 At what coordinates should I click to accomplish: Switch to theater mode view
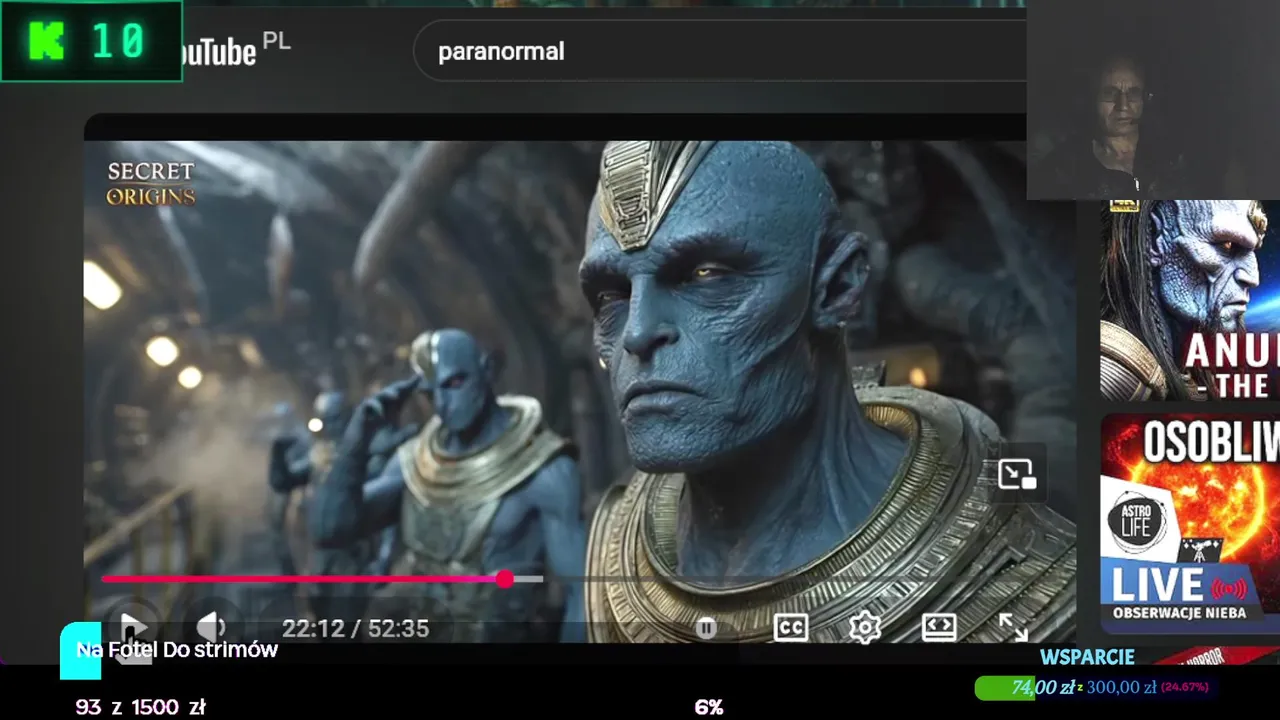[x=938, y=627]
